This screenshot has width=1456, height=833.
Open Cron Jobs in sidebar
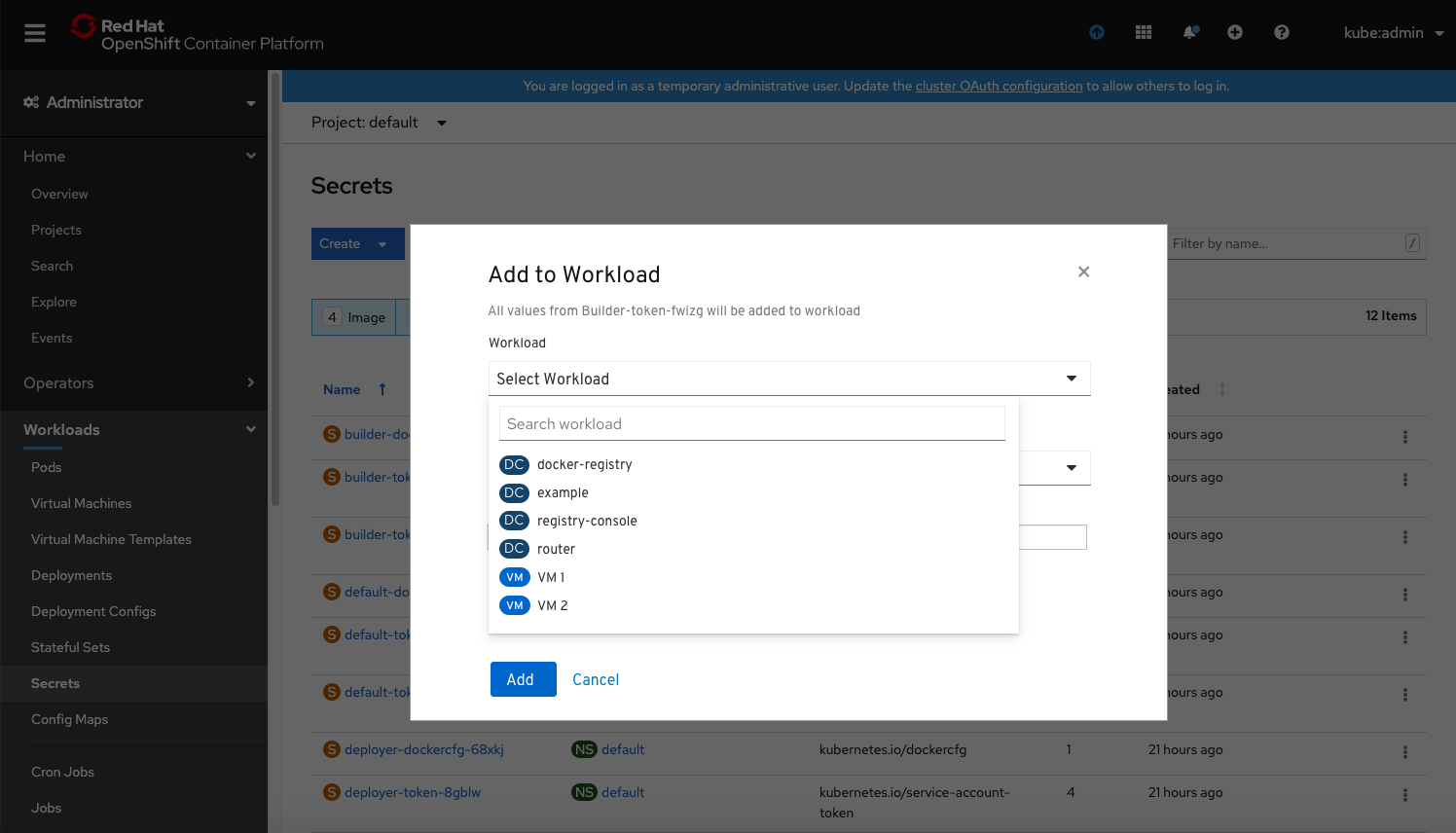coord(62,772)
